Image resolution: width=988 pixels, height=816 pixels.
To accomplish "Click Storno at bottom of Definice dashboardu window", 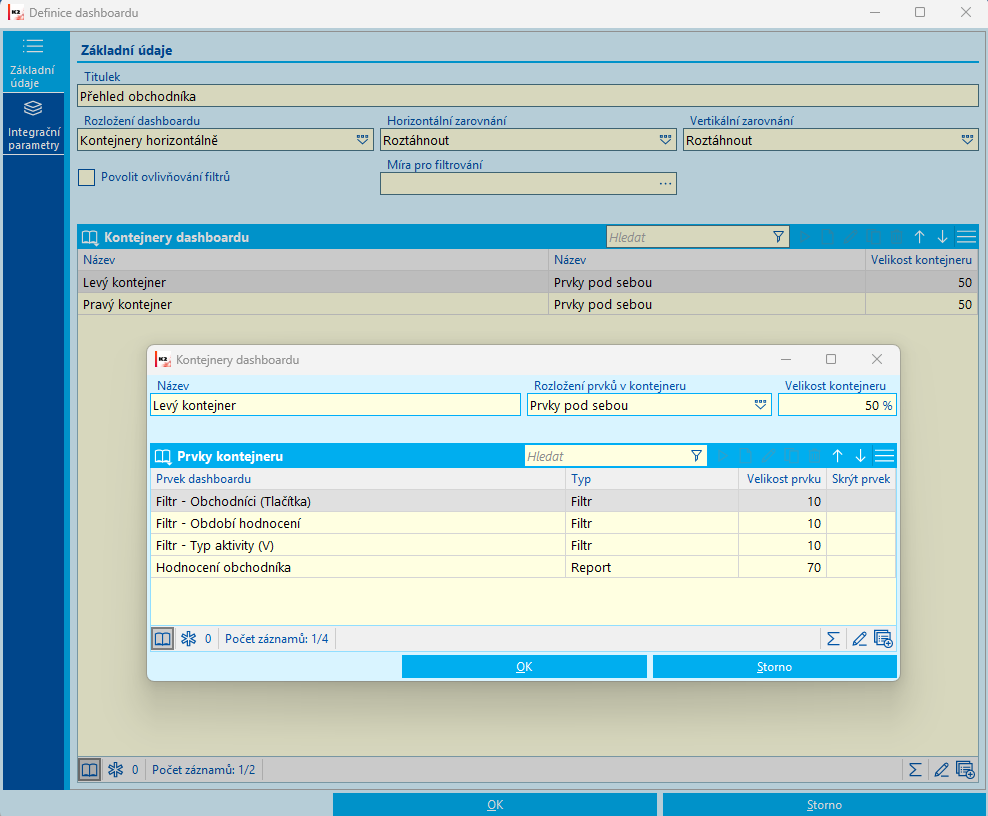I will click(824, 805).
